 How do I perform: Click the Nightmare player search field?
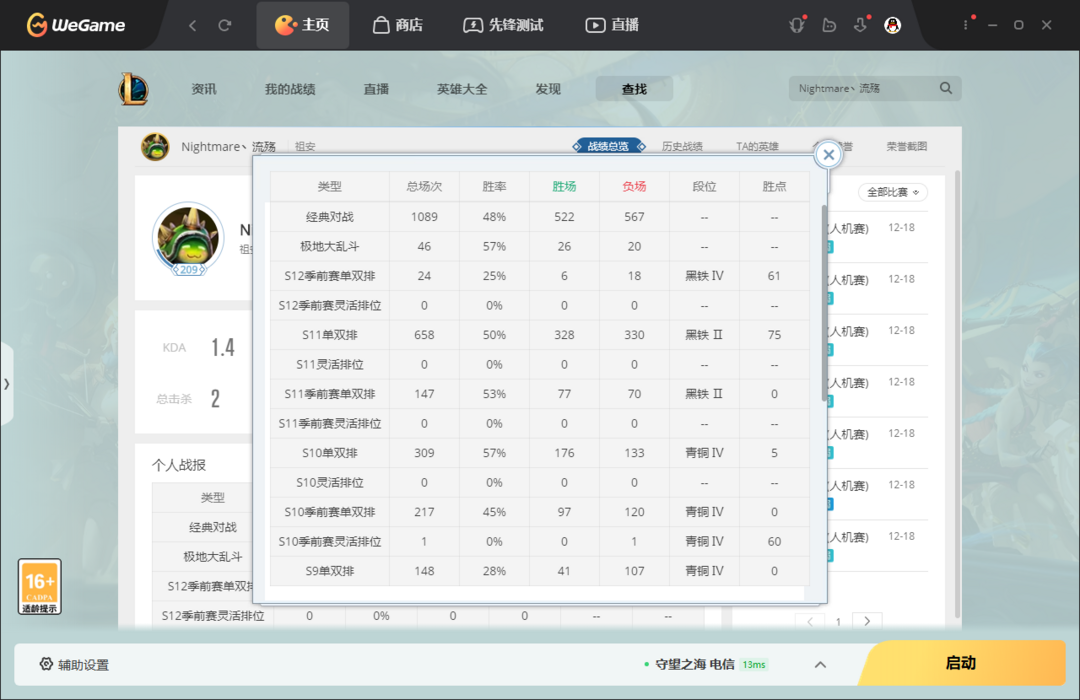tap(864, 88)
